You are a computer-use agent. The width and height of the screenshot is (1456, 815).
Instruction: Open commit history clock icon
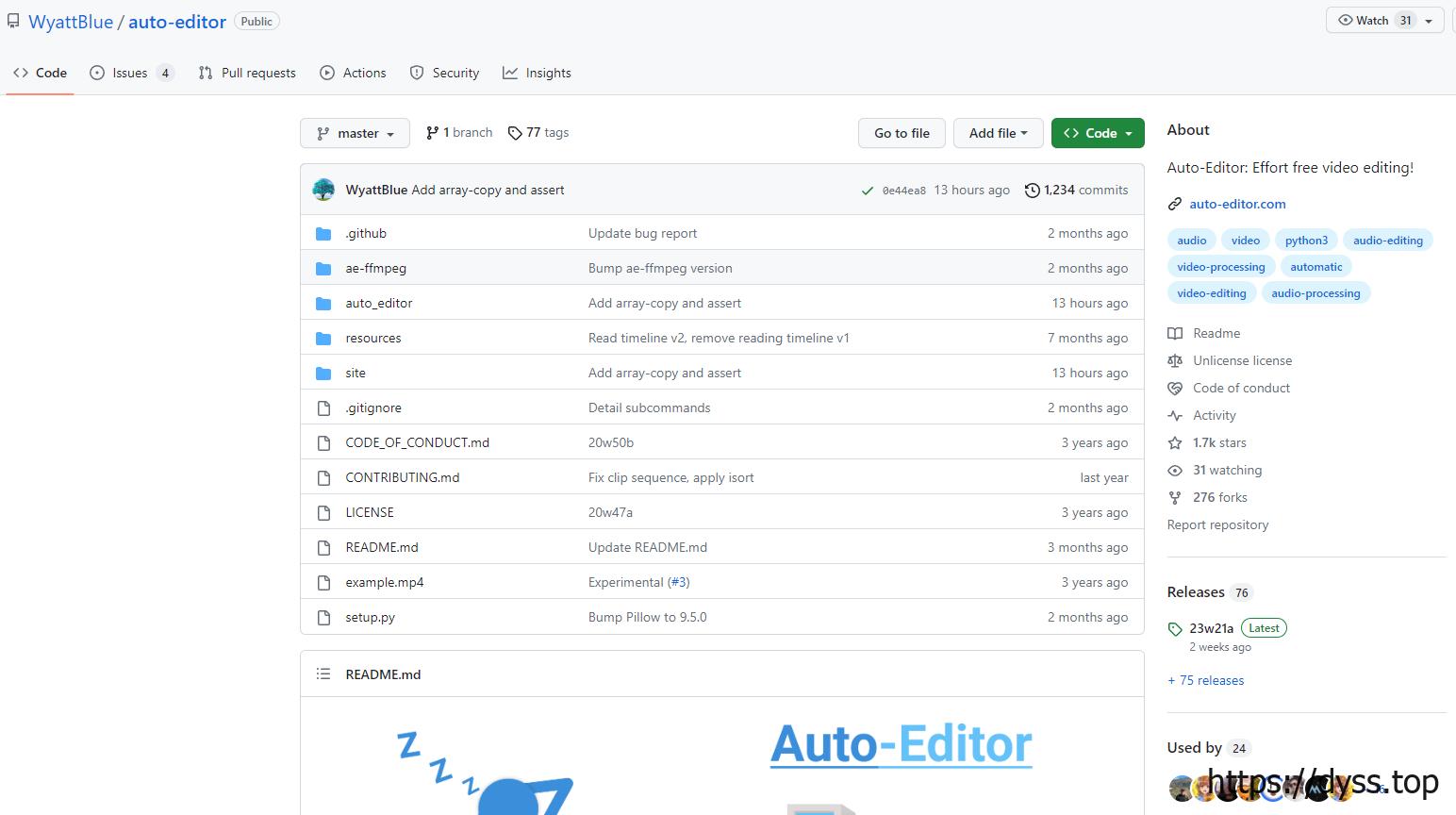pos(1033,191)
